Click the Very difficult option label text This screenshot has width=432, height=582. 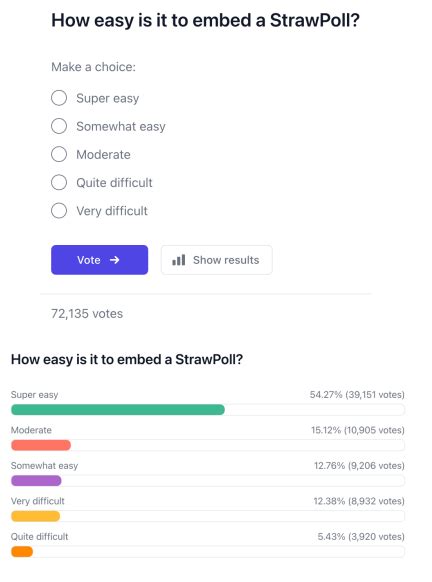pyautogui.click(x=112, y=211)
